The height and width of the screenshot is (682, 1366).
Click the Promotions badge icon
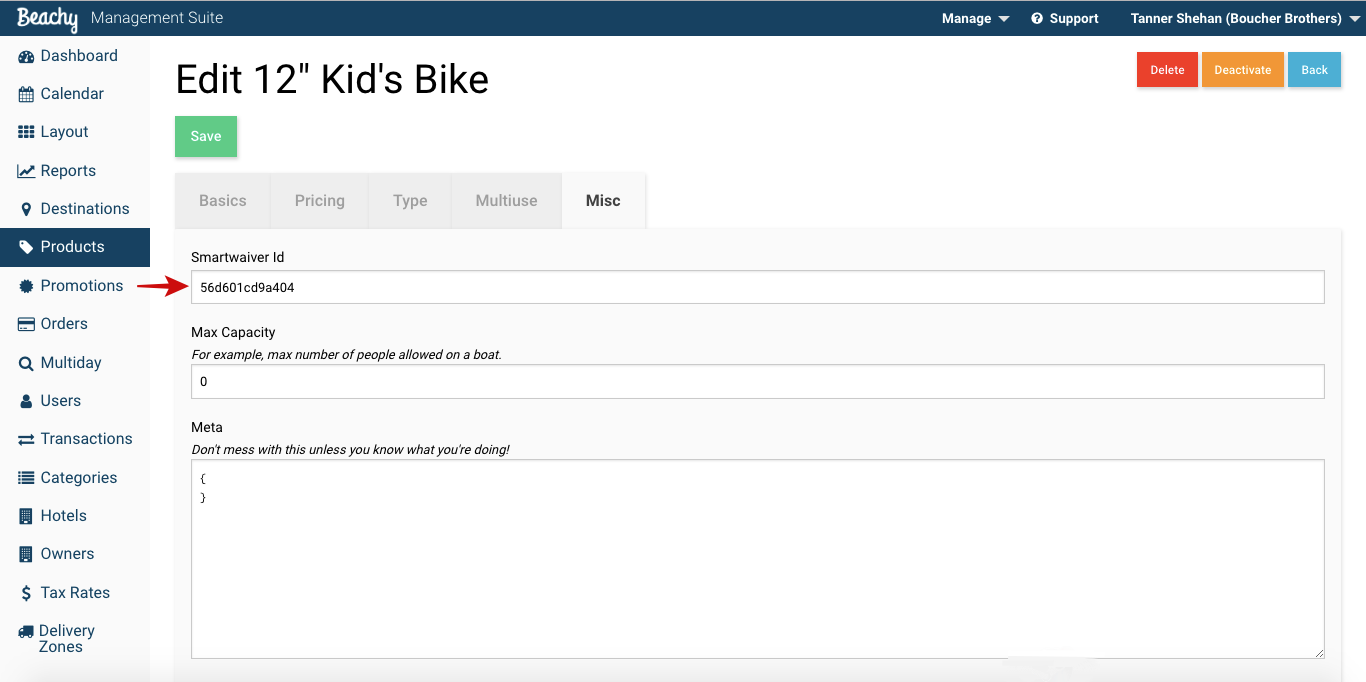pyautogui.click(x=26, y=286)
